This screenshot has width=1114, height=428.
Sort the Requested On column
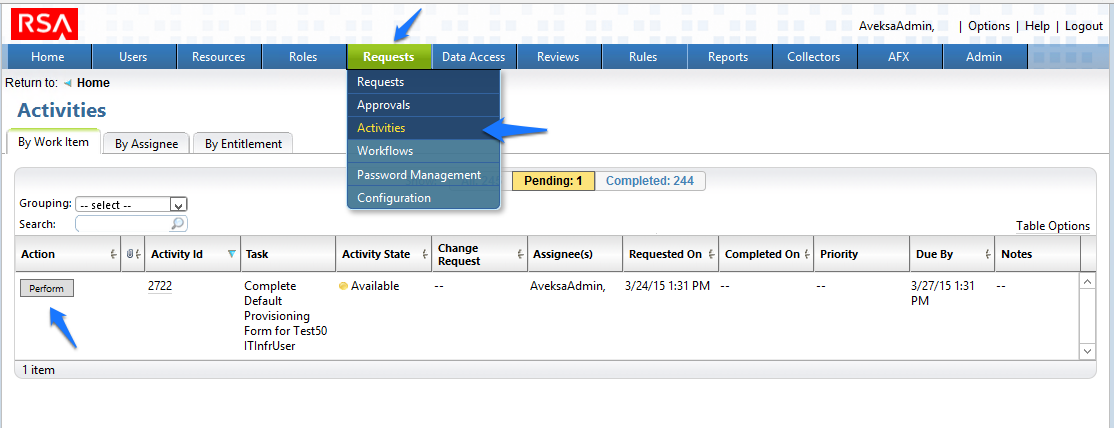pos(711,255)
